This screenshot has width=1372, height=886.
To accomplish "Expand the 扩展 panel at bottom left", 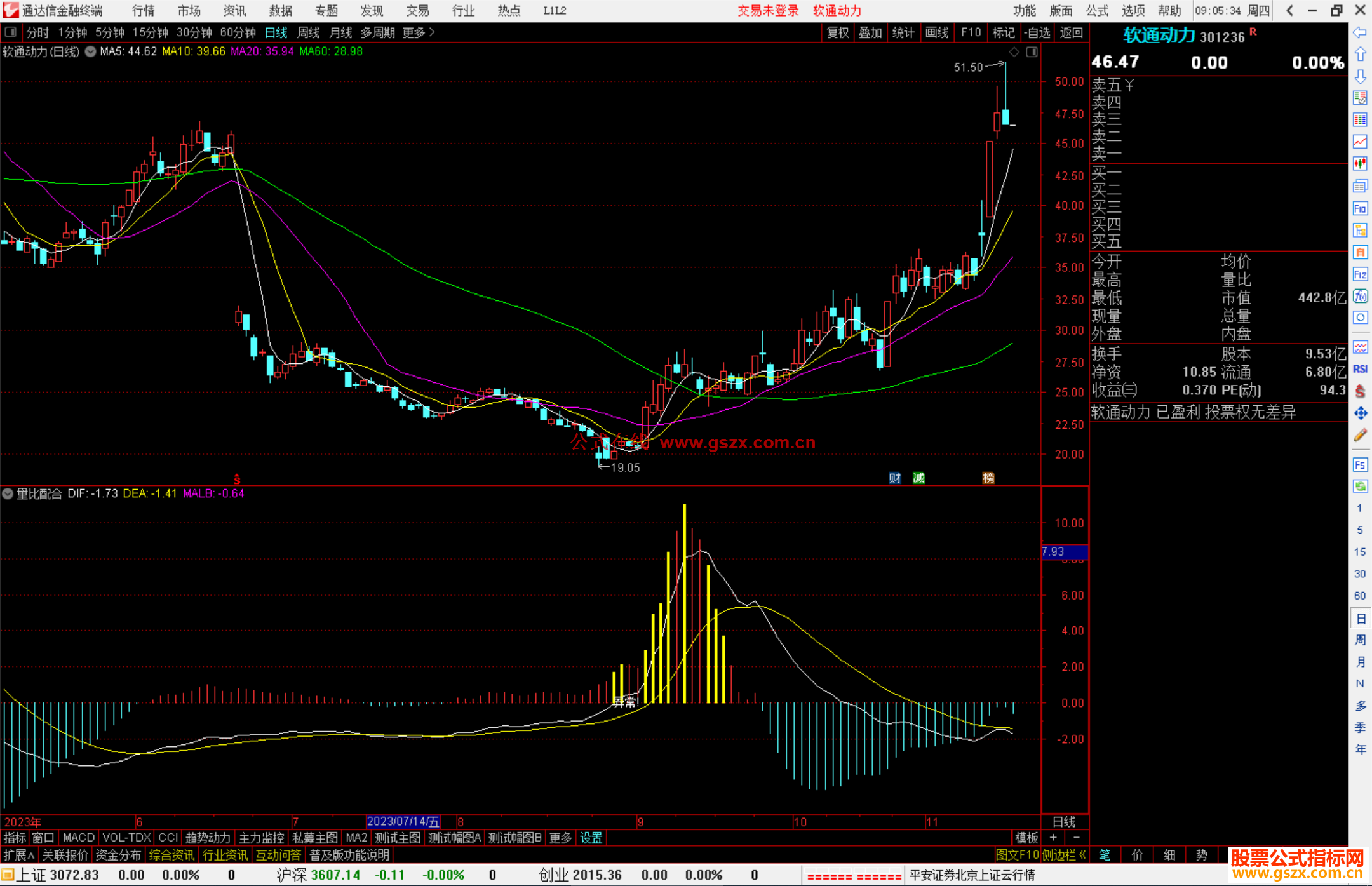I will point(18,855).
